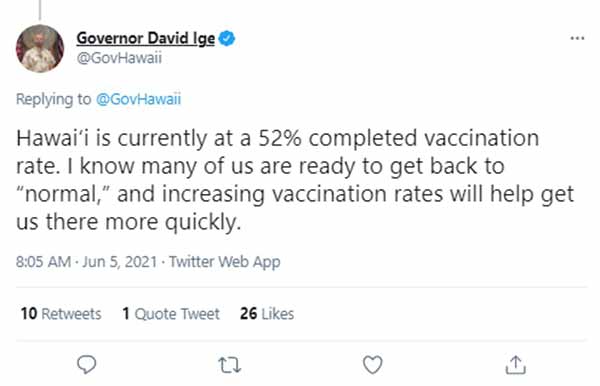The image size is (600, 386).
Task: Click the thread connector line above the avatar
Action: 40,10
